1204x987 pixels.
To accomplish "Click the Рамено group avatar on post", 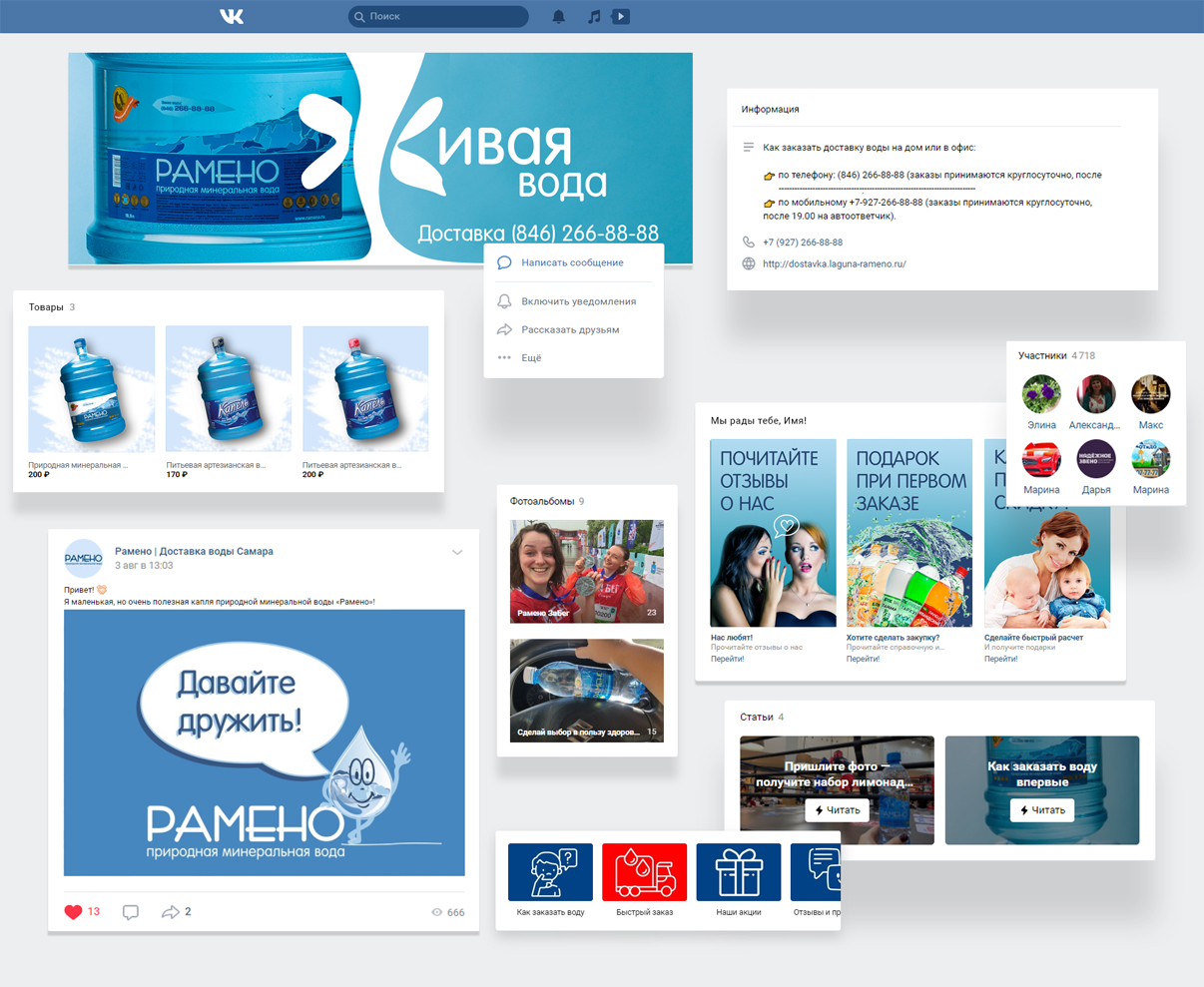I will pyautogui.click(x=84, y=558).
